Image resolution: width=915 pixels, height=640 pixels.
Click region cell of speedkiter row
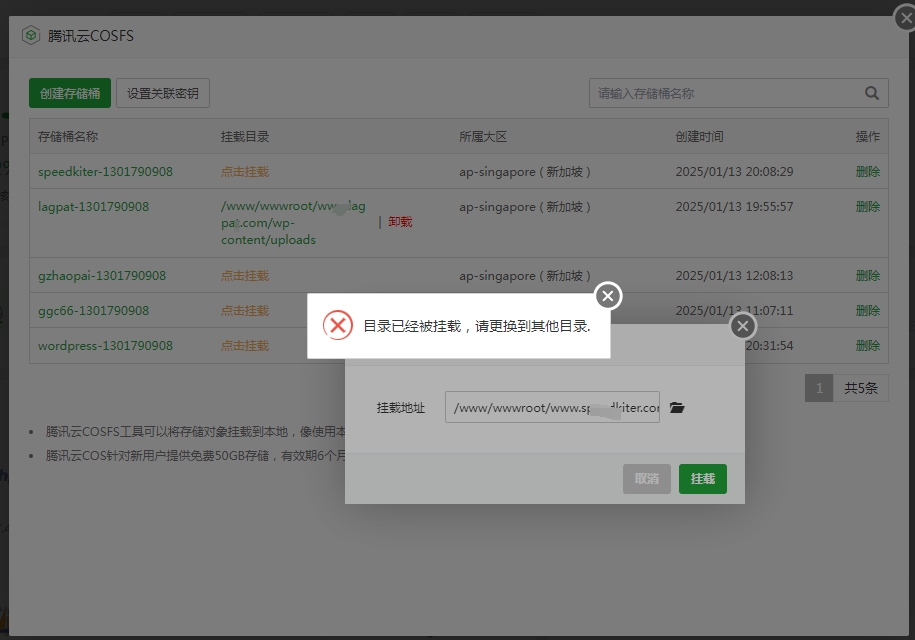coord(525,172)
